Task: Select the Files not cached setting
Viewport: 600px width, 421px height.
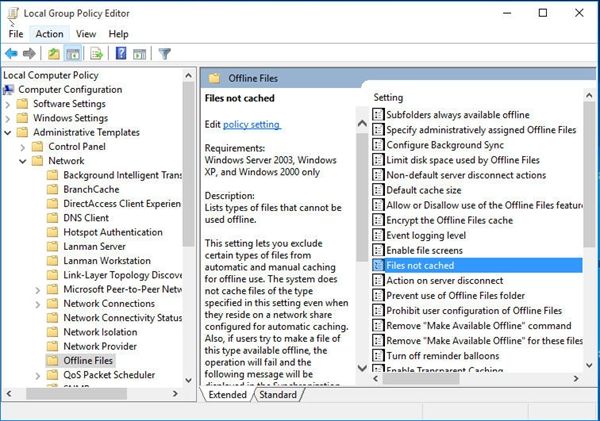Action: [477, 265]
